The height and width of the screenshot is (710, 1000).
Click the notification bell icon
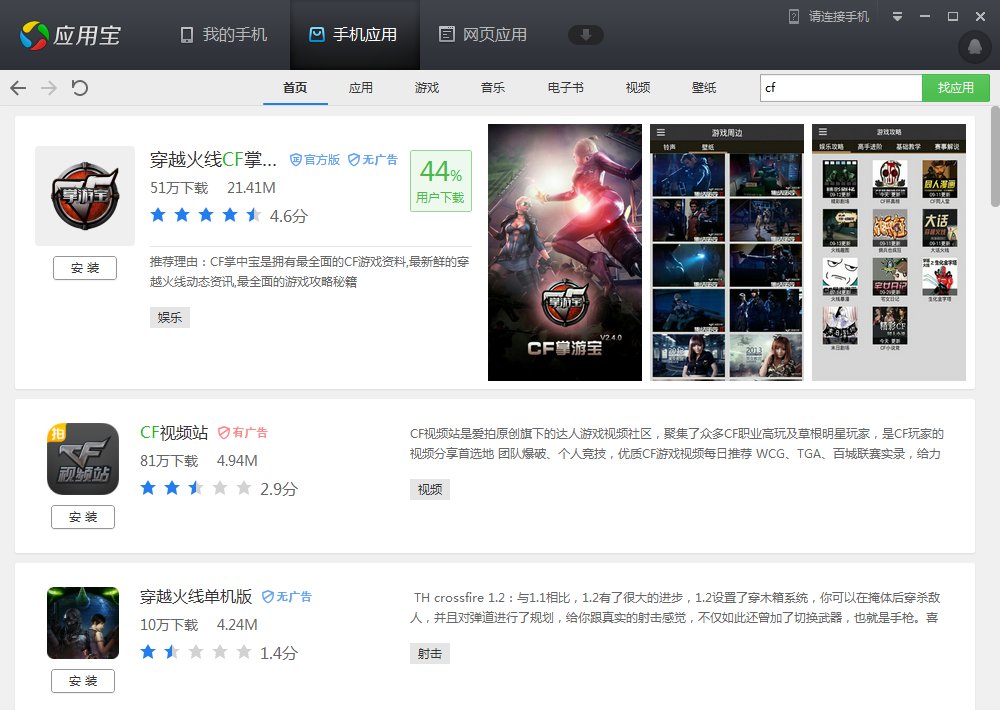coord(973,47)
